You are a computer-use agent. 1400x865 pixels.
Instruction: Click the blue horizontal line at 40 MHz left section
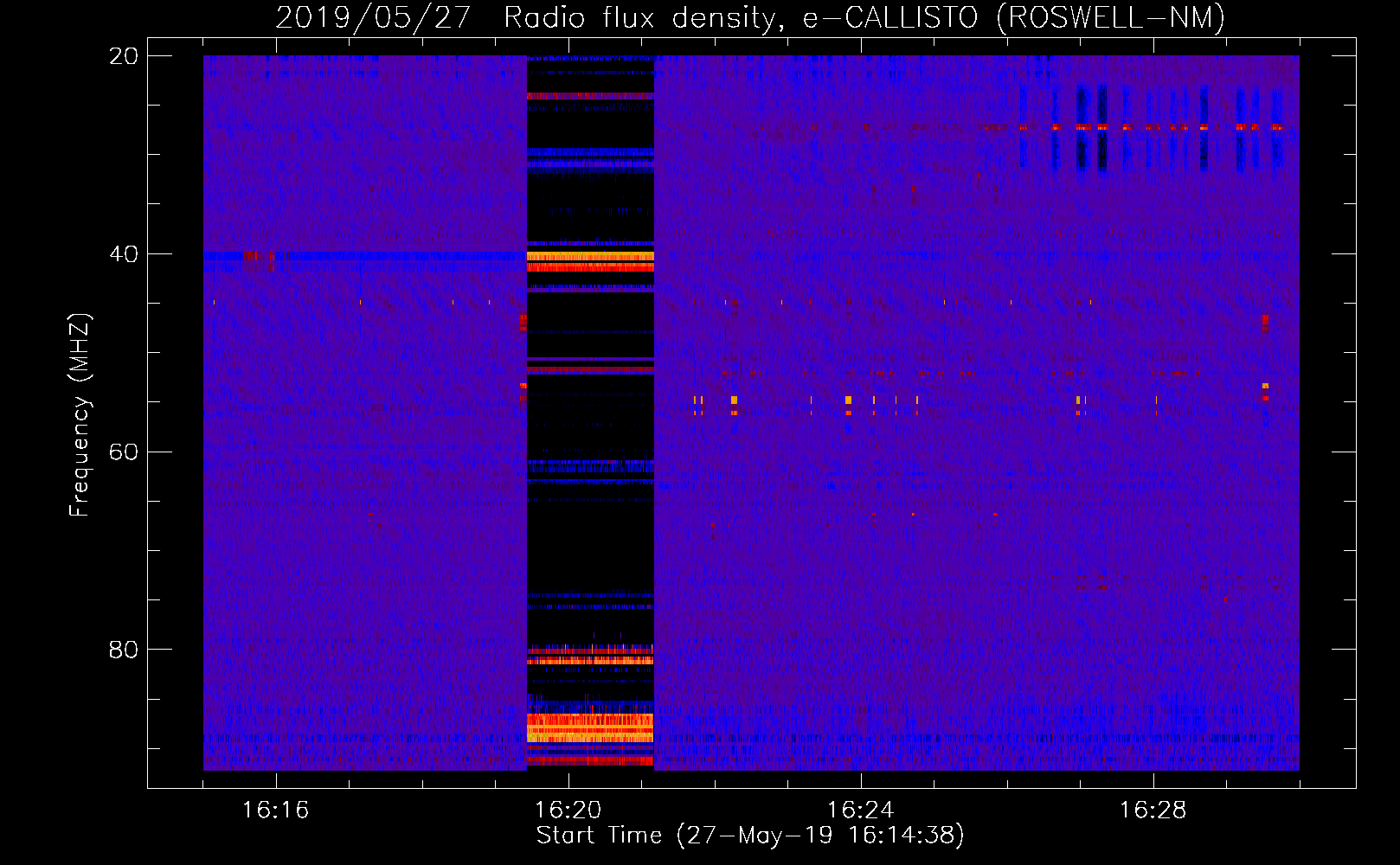[x=365, y=257]
